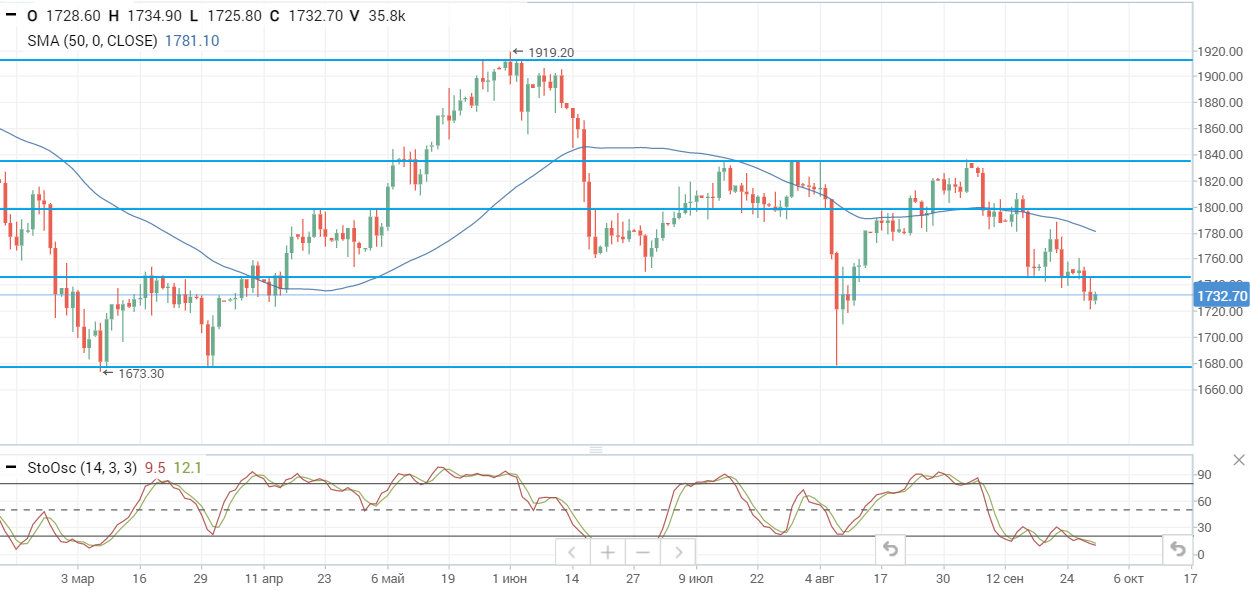Click the 1919.20 high marker label
This screenshot has width=1251, height=591.
point(551,52)
